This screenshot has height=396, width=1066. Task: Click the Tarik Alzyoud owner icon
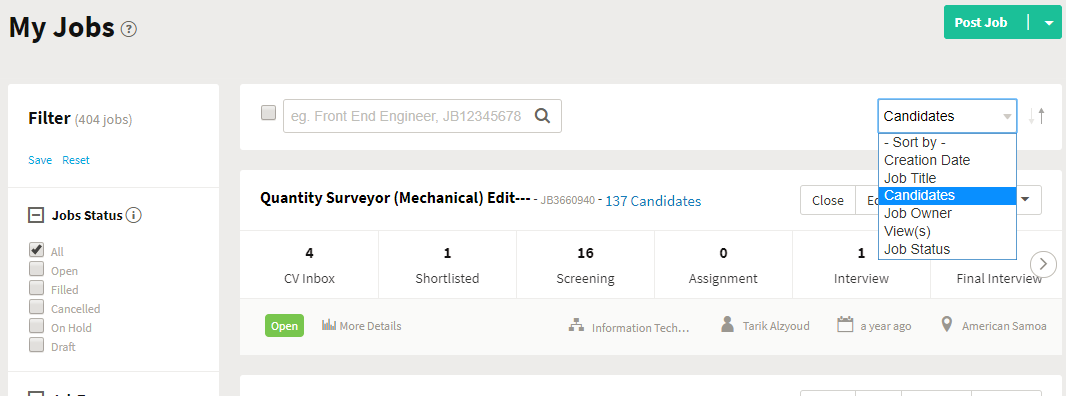[x=727, y=325]
